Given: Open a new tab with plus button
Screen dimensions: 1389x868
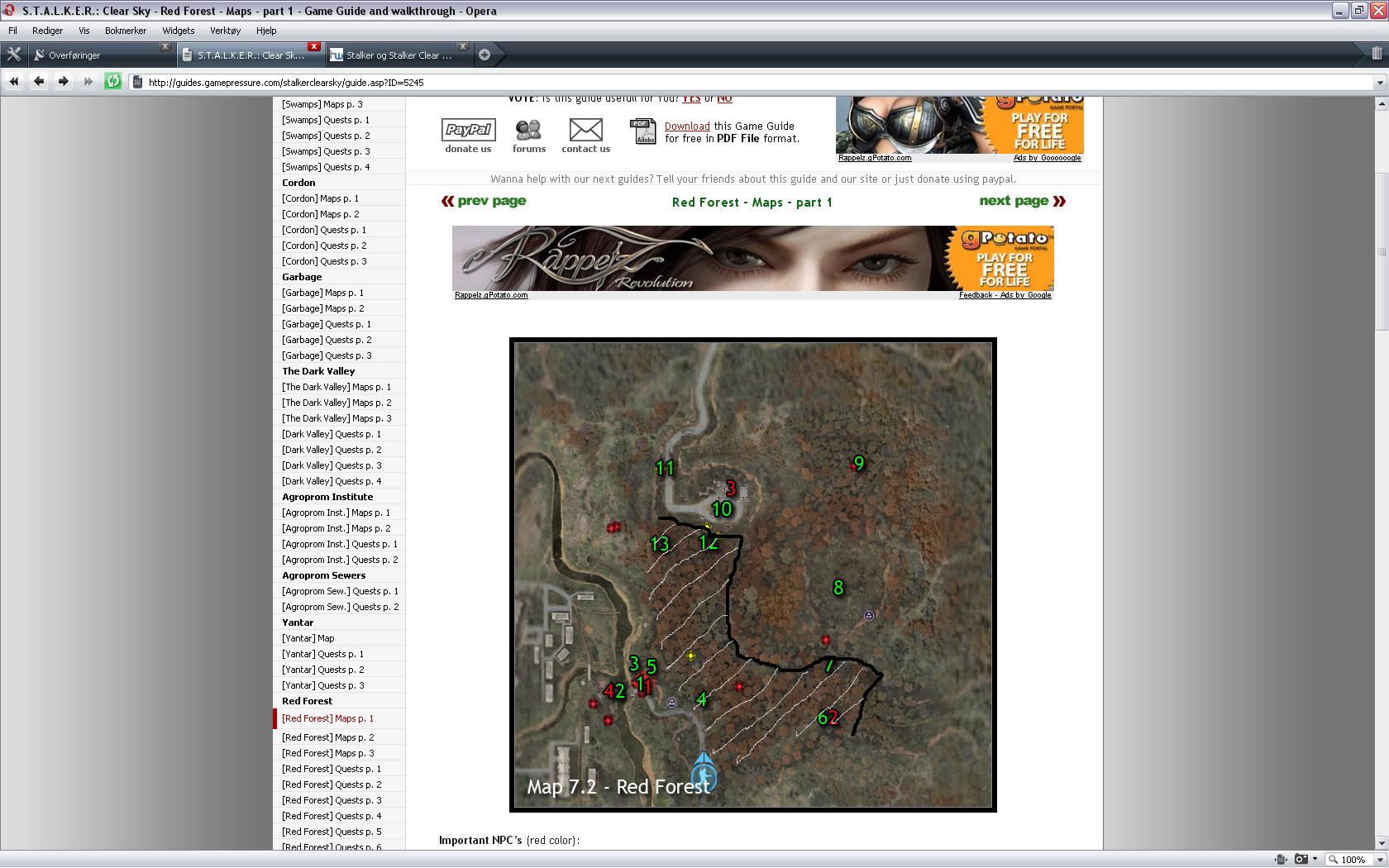Looking at the screenshot, I should (484, 55).
